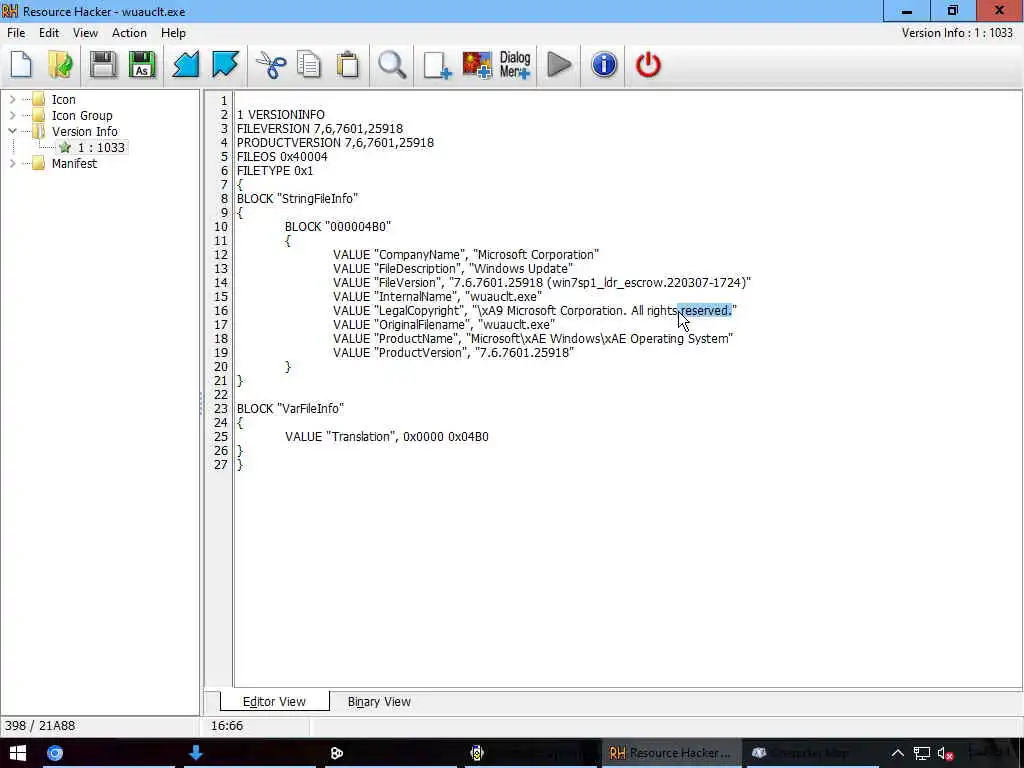Select the Manifest tree node

point(74,163)
